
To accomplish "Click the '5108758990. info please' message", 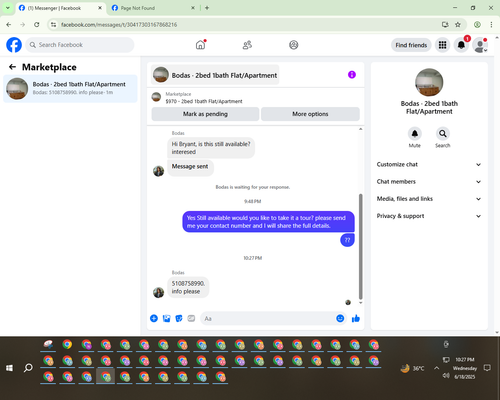I will coord(188,287).
